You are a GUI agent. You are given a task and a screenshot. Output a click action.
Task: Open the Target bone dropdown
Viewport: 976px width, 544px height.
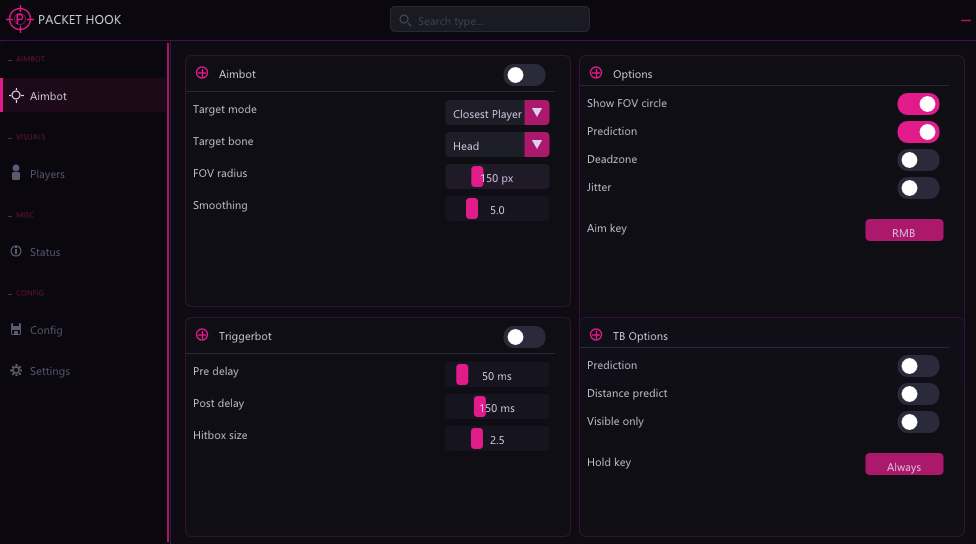497,145
